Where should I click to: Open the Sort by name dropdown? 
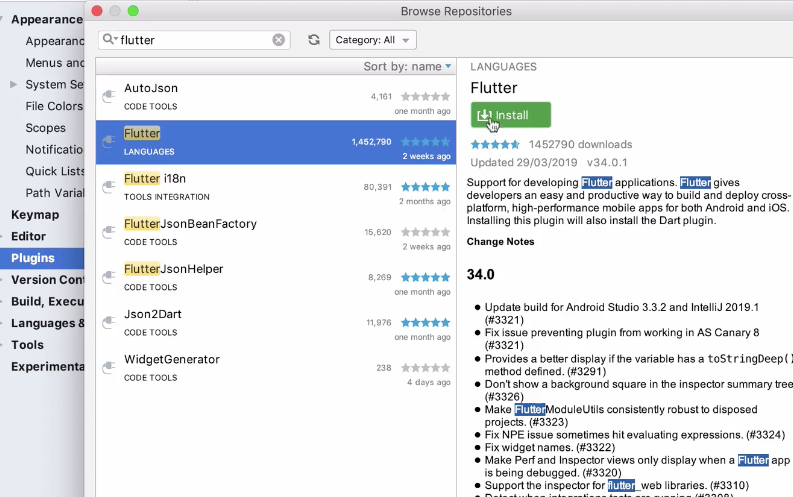click(x=407, y=67)
